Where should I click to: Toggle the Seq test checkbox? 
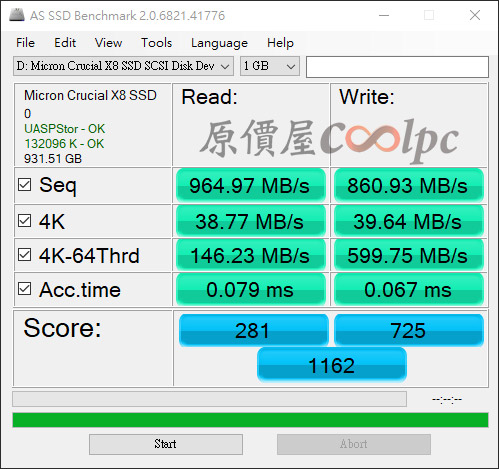click(x=25, y=185)
